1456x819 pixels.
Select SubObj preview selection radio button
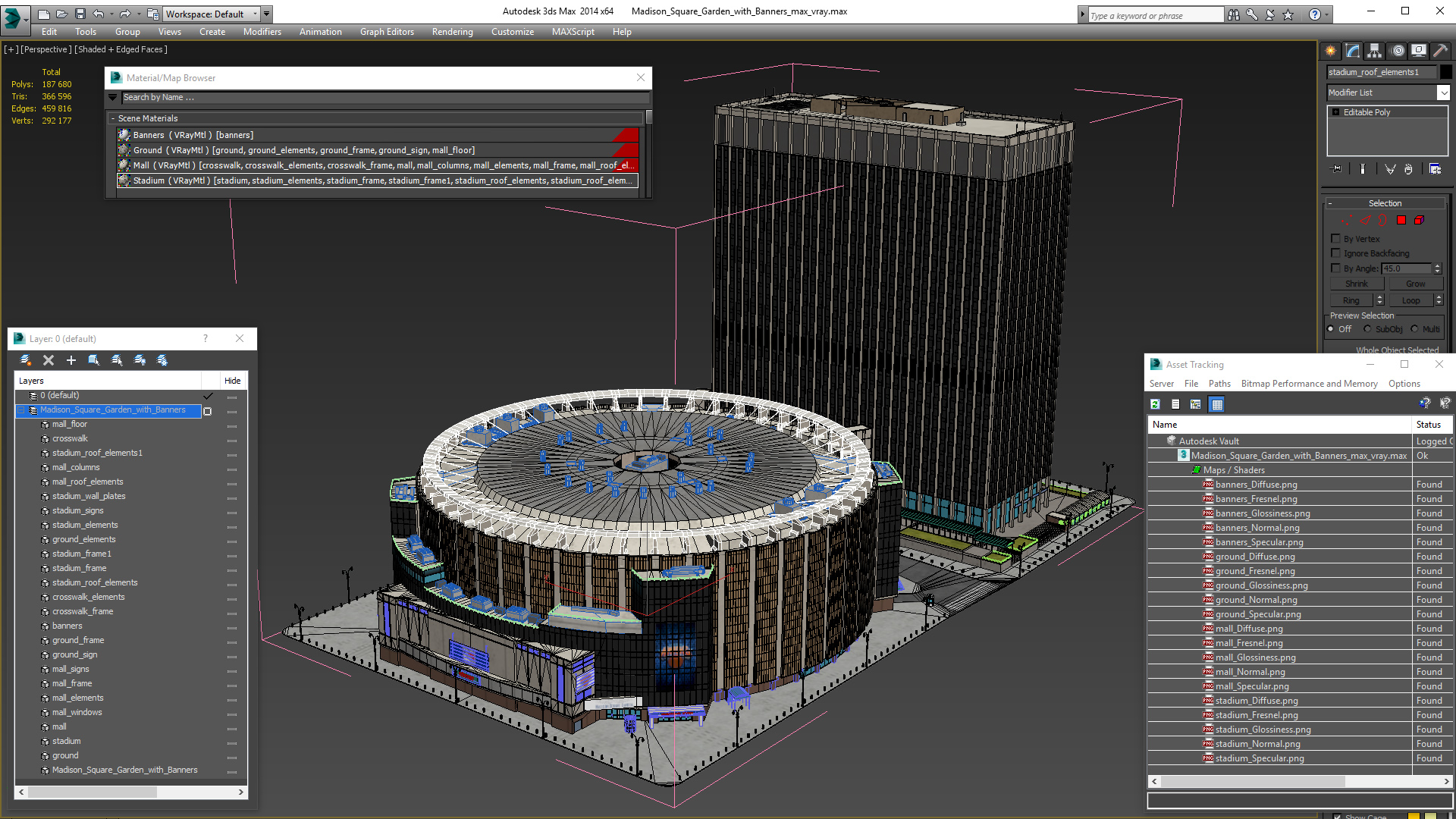coord(1367,328)
